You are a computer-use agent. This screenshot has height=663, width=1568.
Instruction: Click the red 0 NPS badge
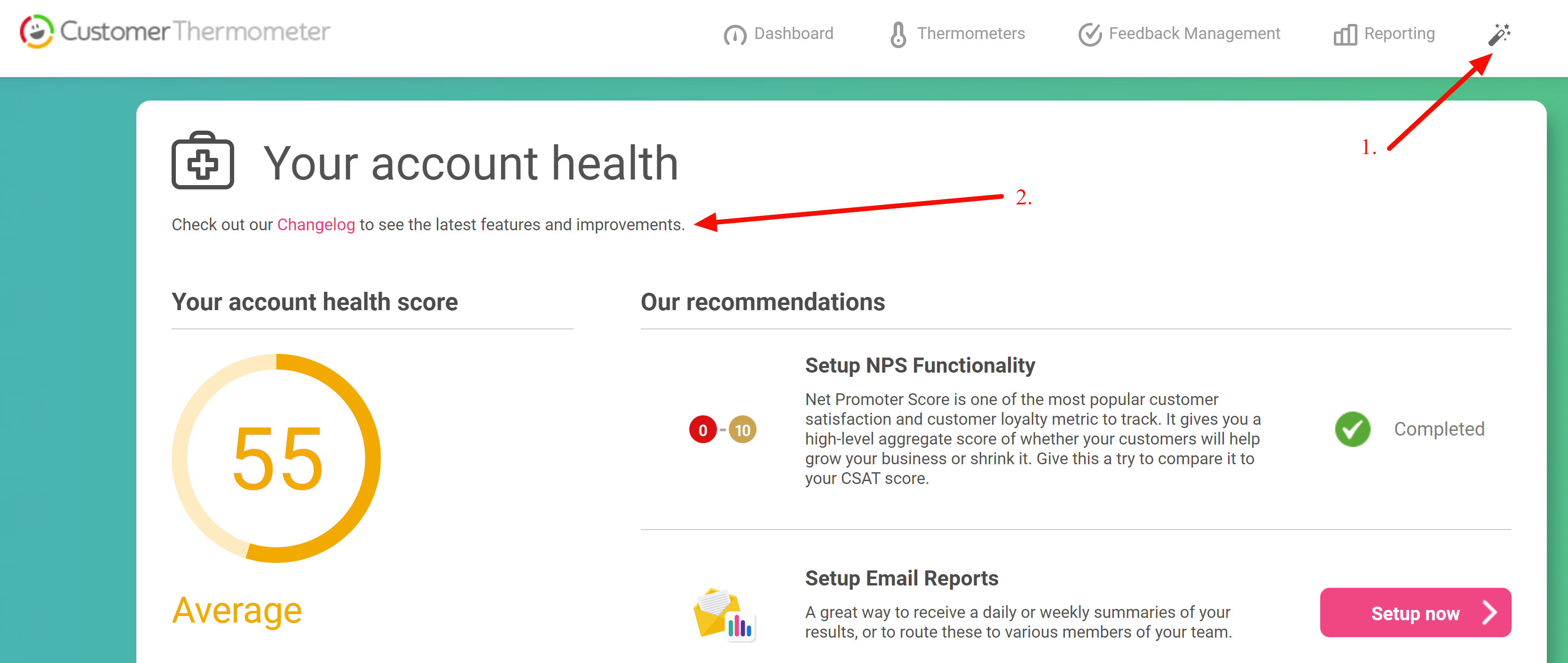click(x=702, y=430)
